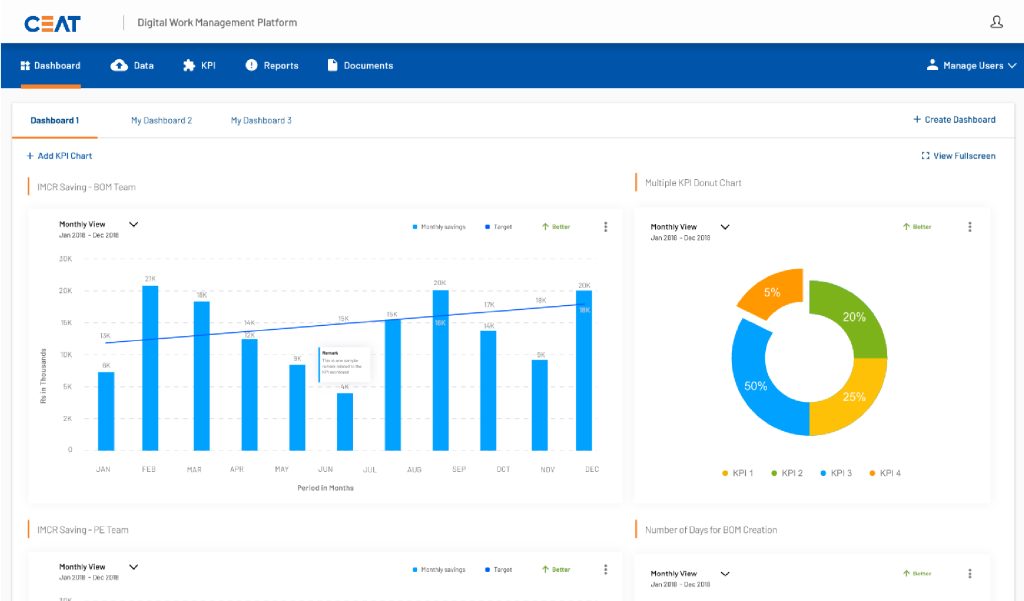Open the KPI section
The height and width of the screenshot is (601, 1024).
[x=199, y=65]
